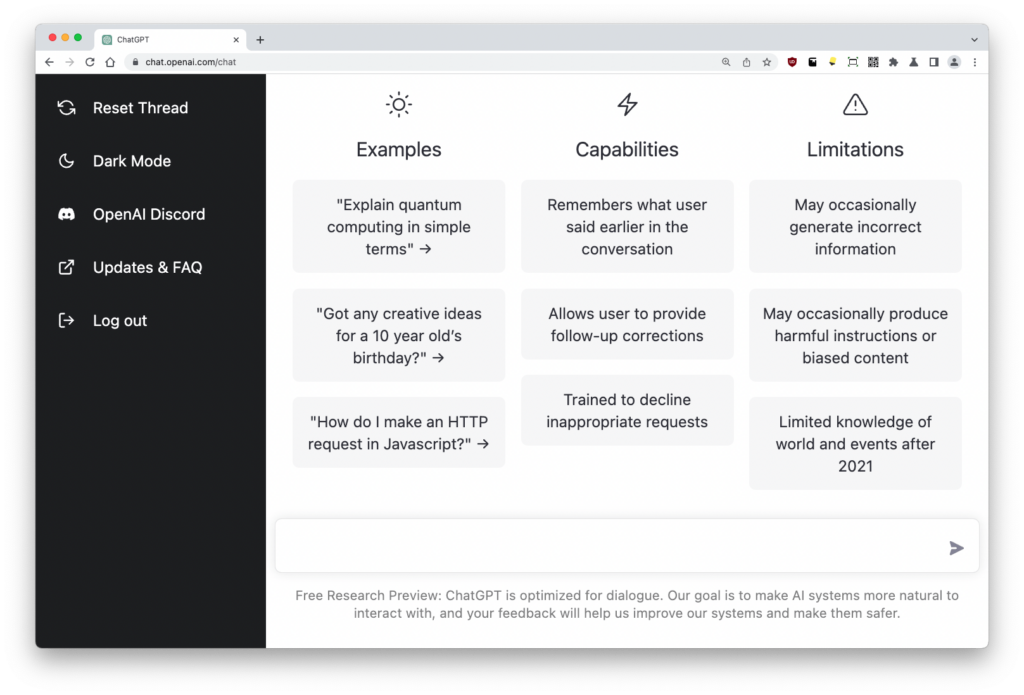Image resolution: width=1024 pixels, height=695 pixels.
Task: Open the Updates & FAQ link
Action: point(147,267)
